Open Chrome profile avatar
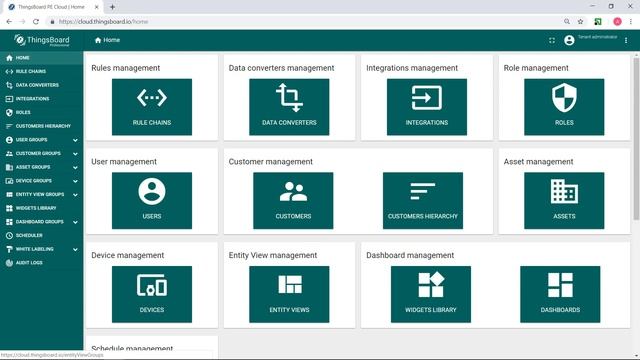Viewport: 640px width, 360px height. coord(618,22)
